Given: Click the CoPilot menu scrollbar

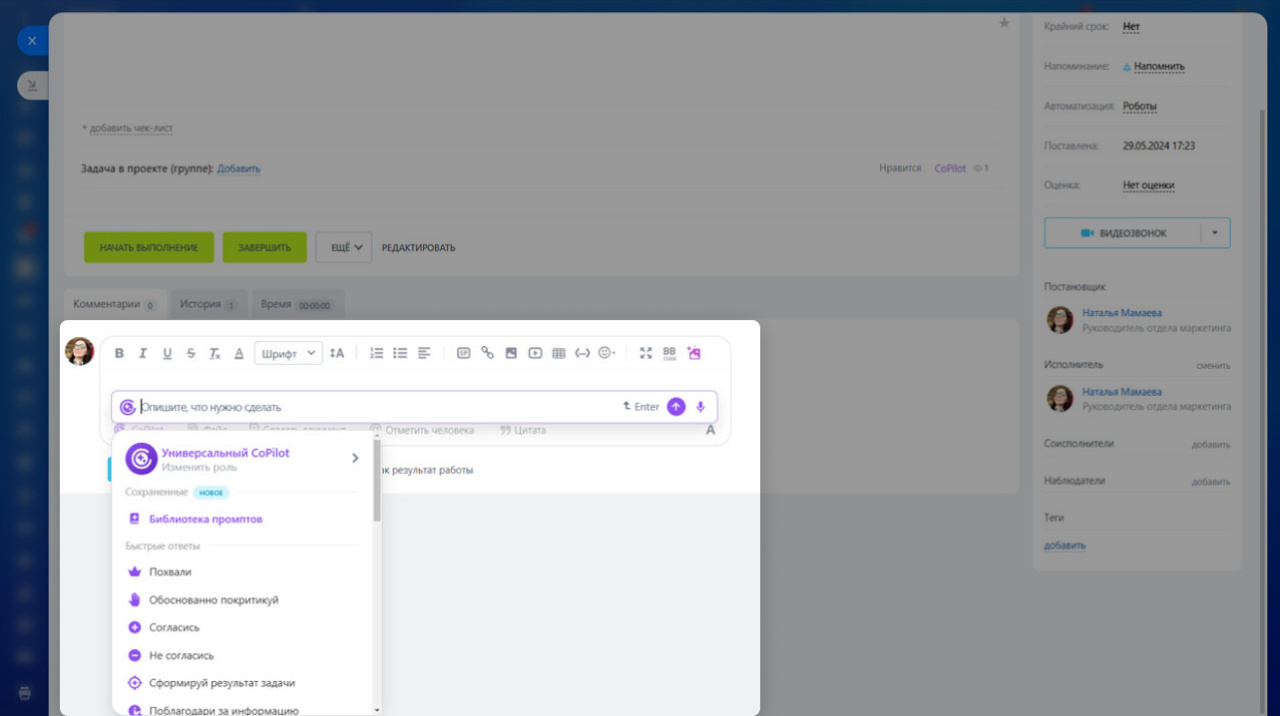Looking at the screenshot, I should (377, 480).
